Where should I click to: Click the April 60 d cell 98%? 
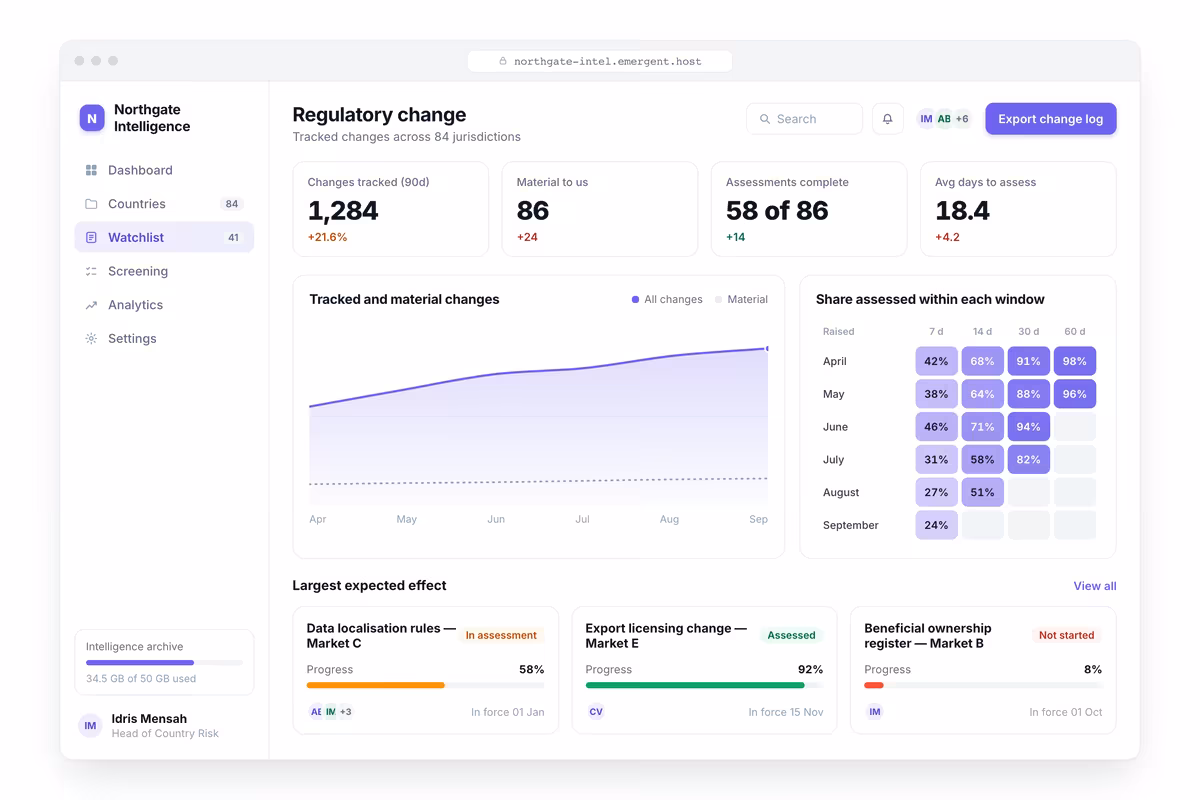(1075, 362)
